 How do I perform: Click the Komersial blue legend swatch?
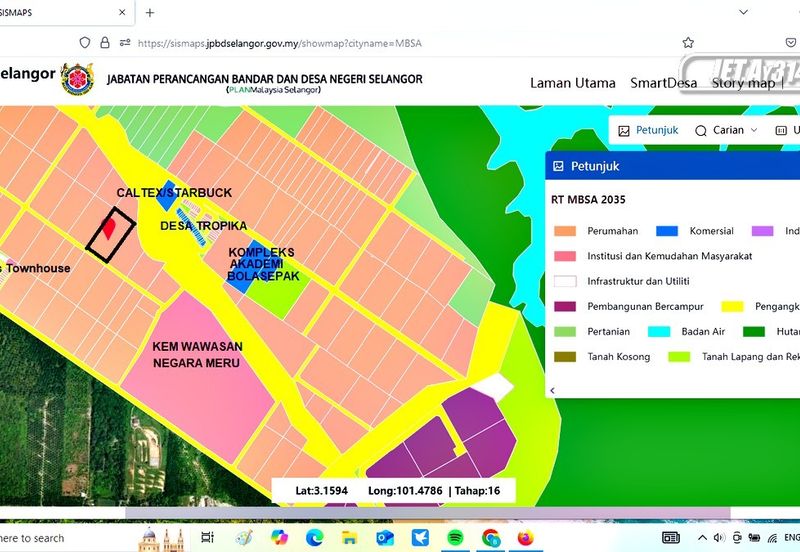tap(667, 231)
